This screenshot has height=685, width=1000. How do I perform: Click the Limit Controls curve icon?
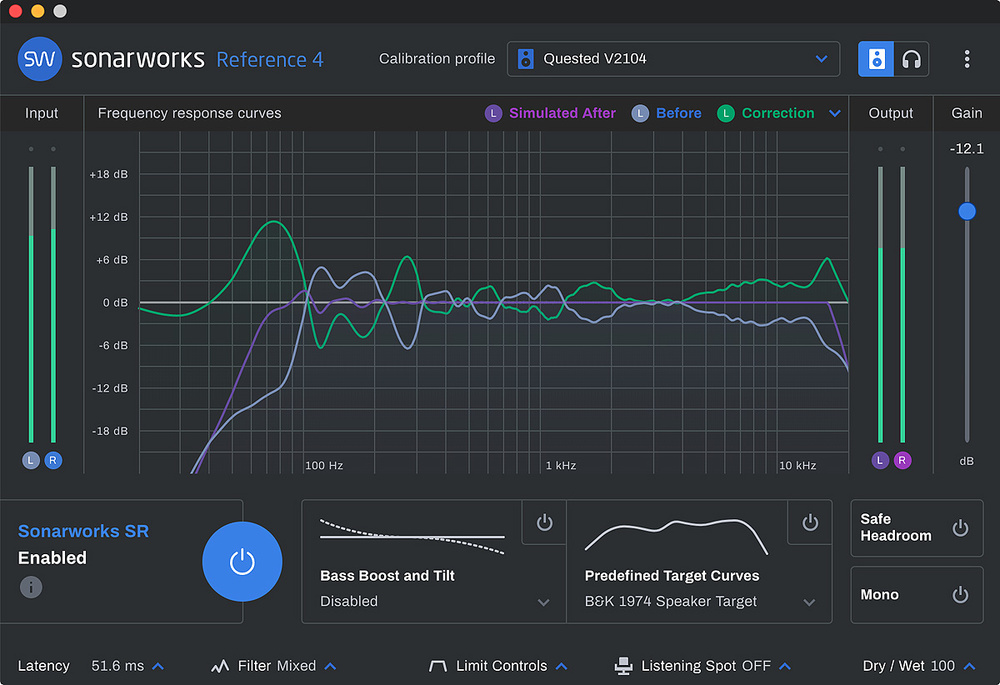tap(438, 666)
